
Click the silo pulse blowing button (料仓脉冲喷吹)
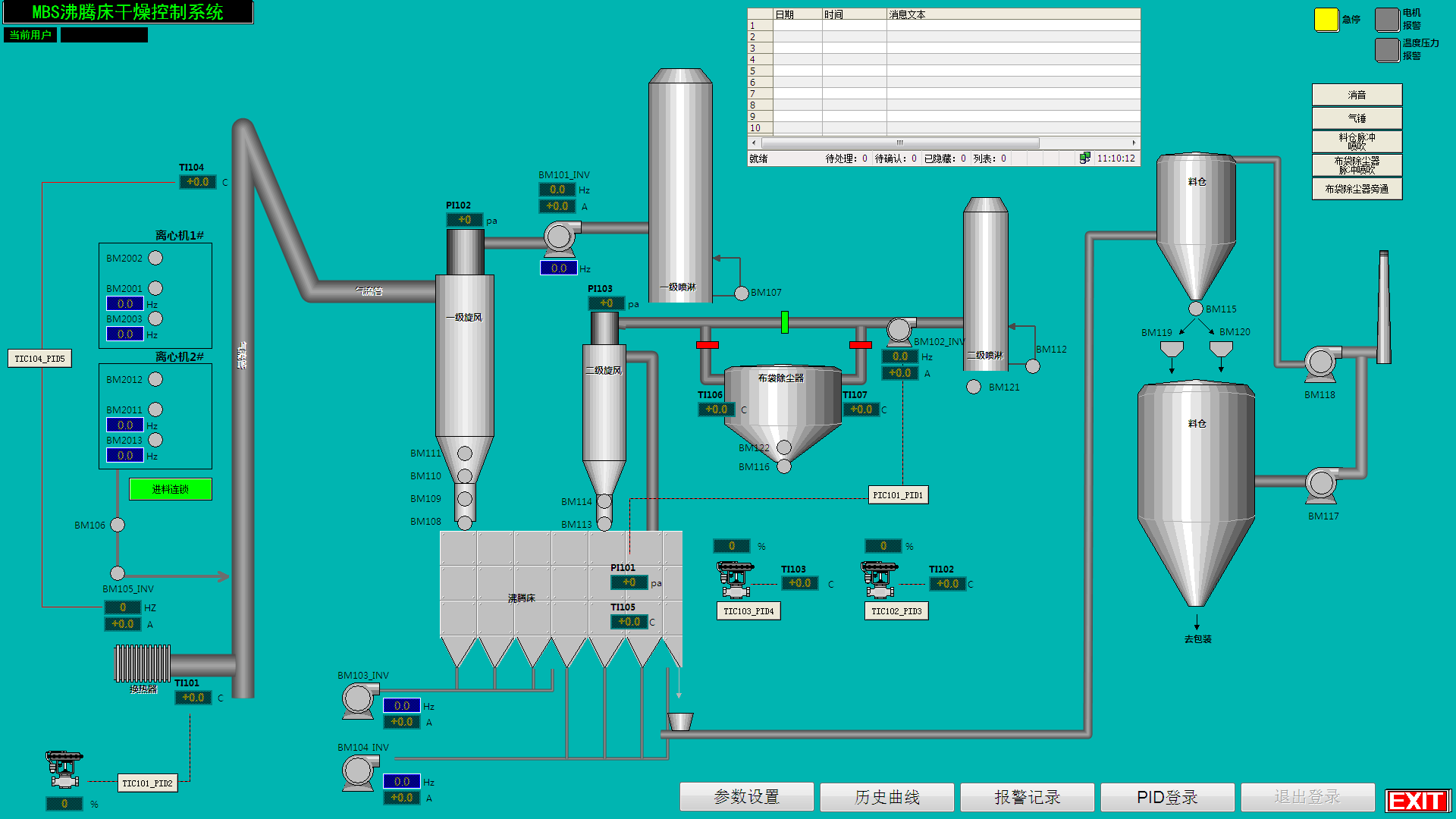(1357, 142)
